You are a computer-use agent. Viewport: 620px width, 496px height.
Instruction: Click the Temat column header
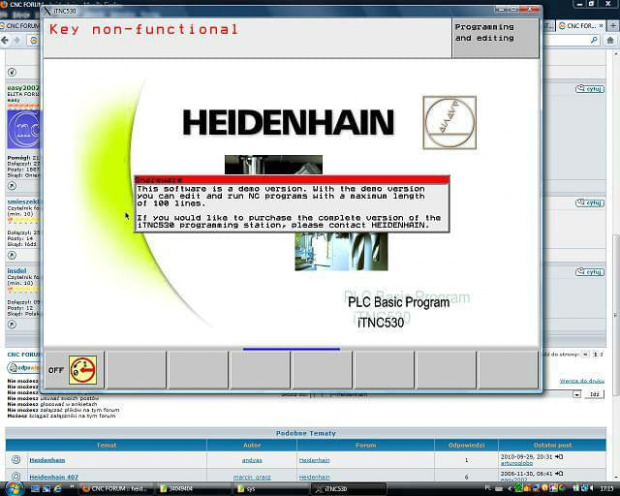106,445
